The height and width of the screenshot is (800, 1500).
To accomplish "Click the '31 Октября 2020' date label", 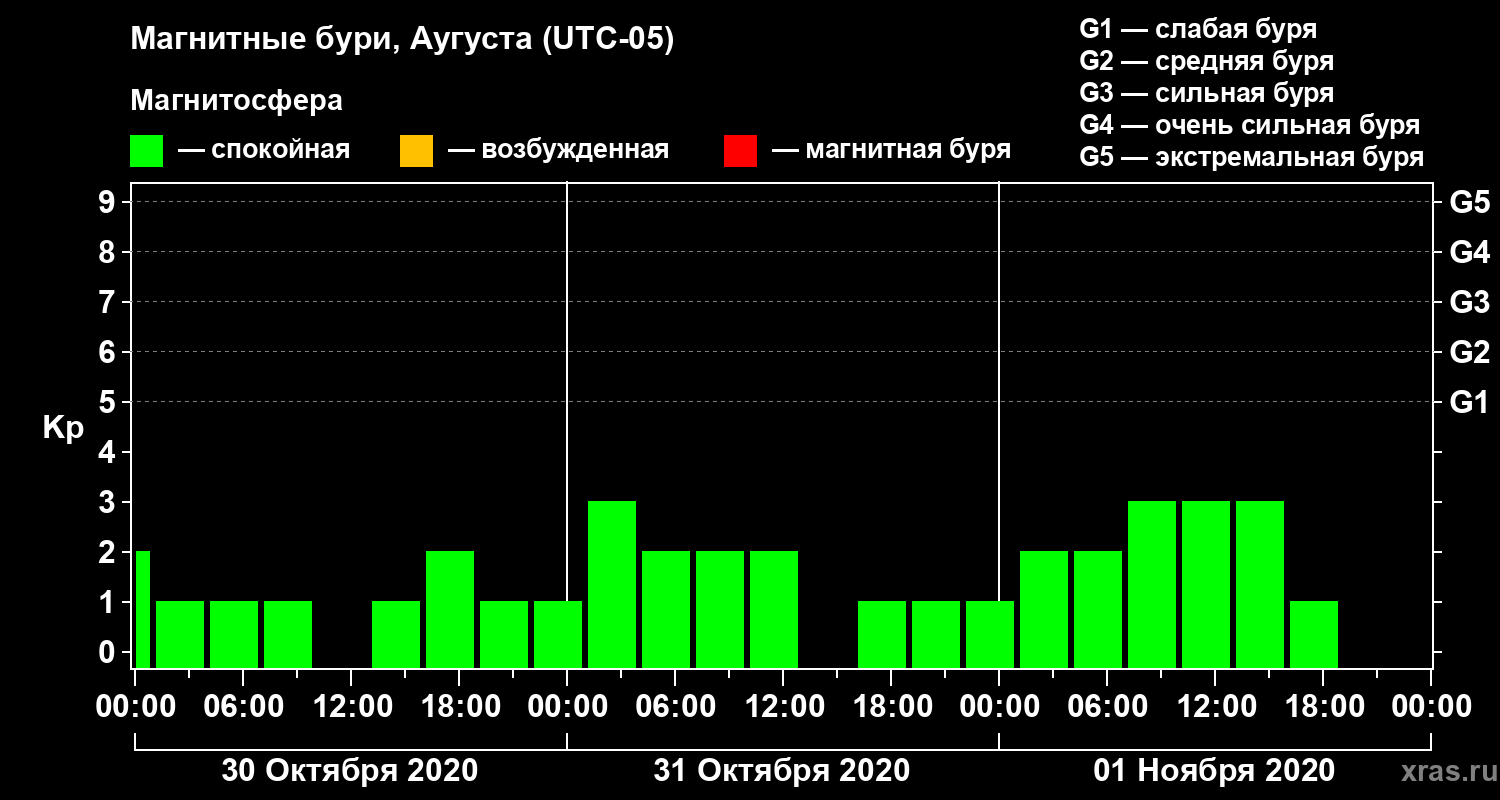I will coord(782,771).
